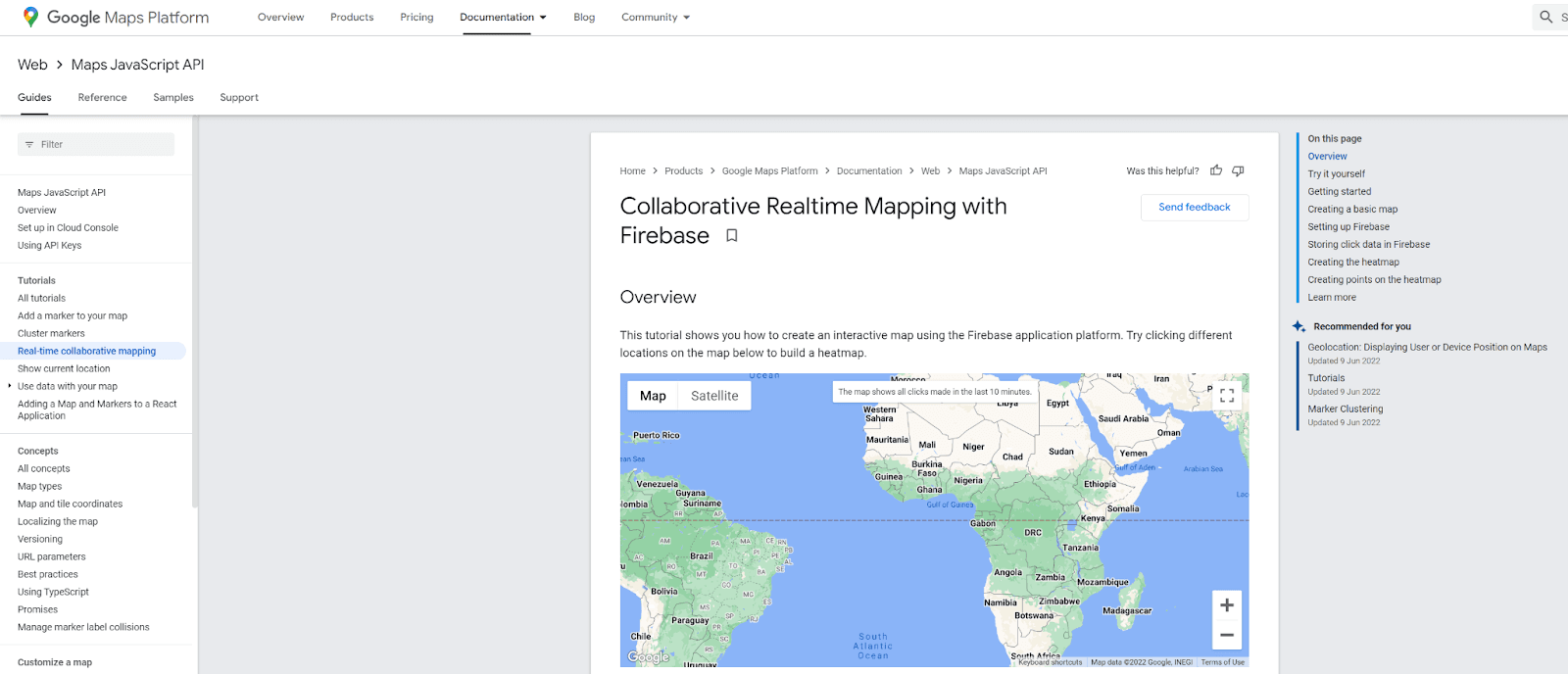Open Using TypeScript sidebar link
Screen dimensions: 1568x674
click(53, 593)
